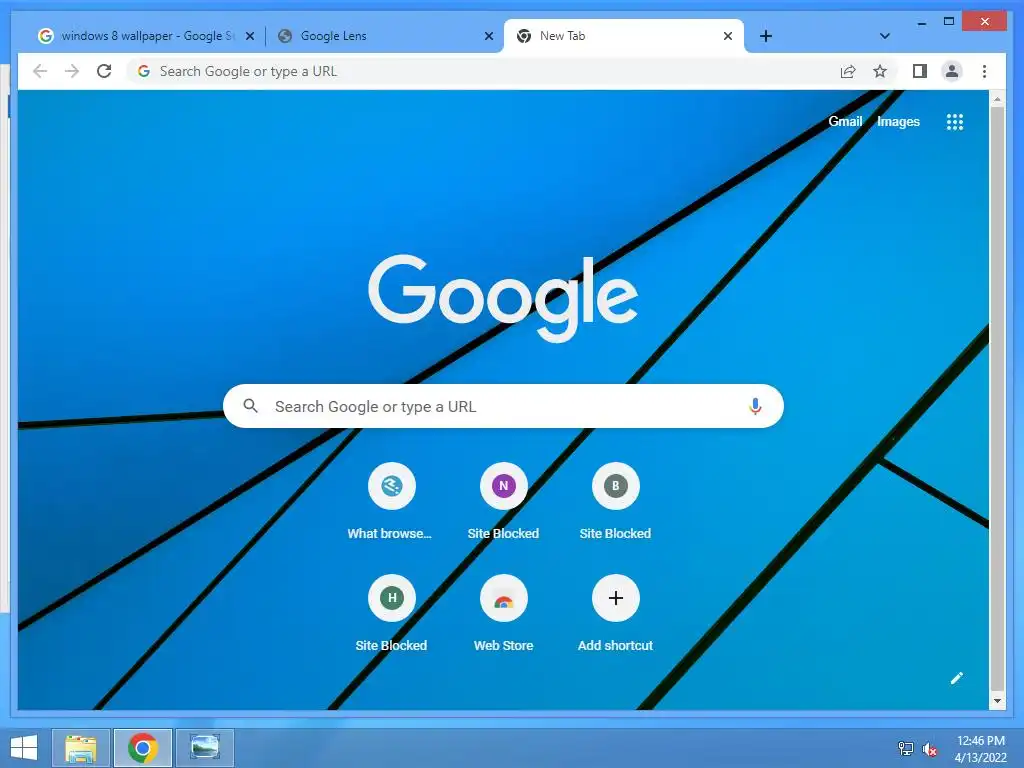Go back using the browser back arrow
Screen dimensions: 1024x768
click(x=40, y=71)
